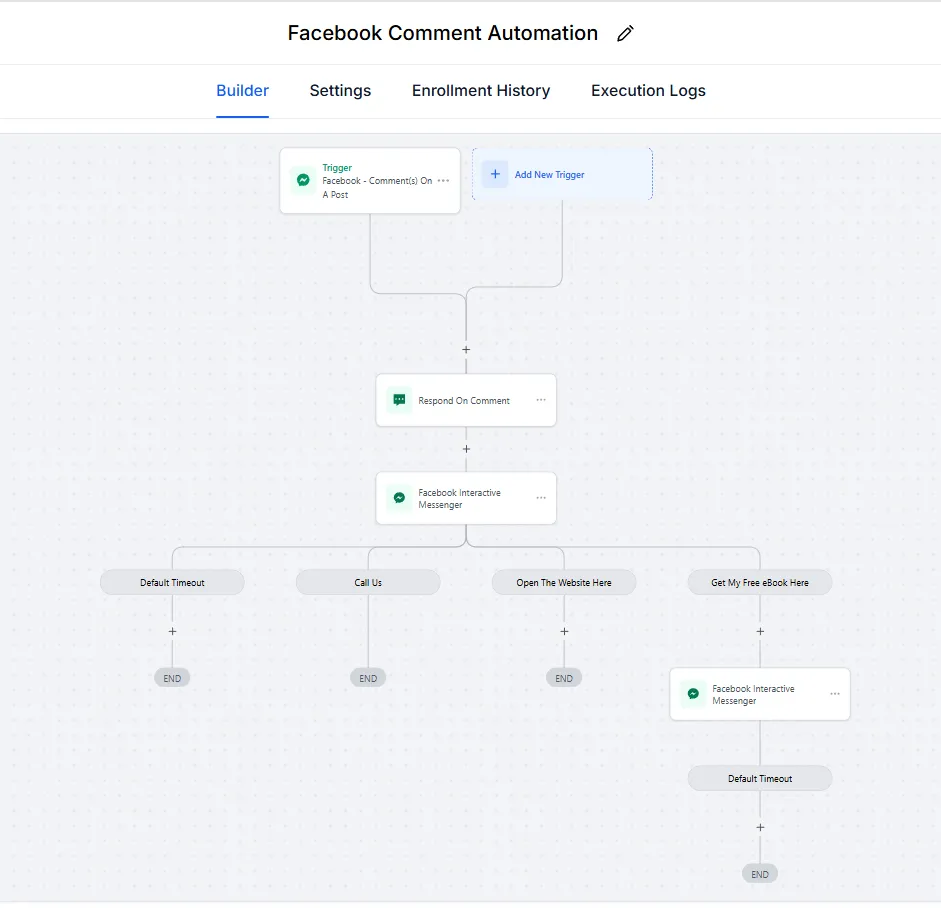
Task: View the Execution Logs tab
Action: click(648, 91)
